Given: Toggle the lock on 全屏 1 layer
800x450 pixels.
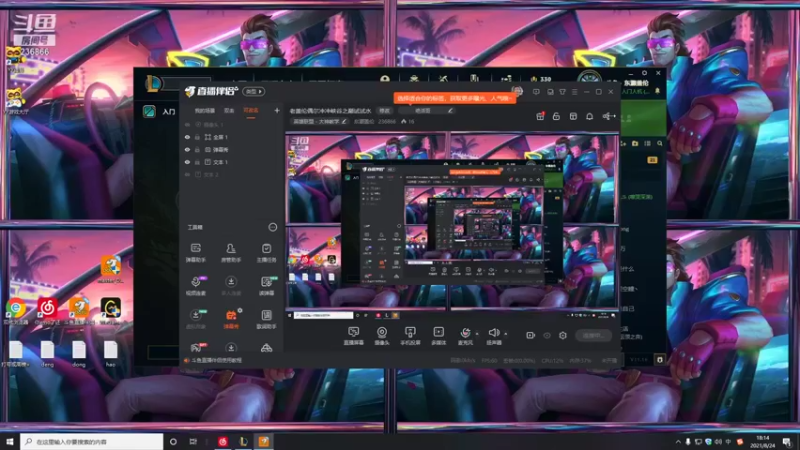Looking at the screenshot, I should (197, 137).
